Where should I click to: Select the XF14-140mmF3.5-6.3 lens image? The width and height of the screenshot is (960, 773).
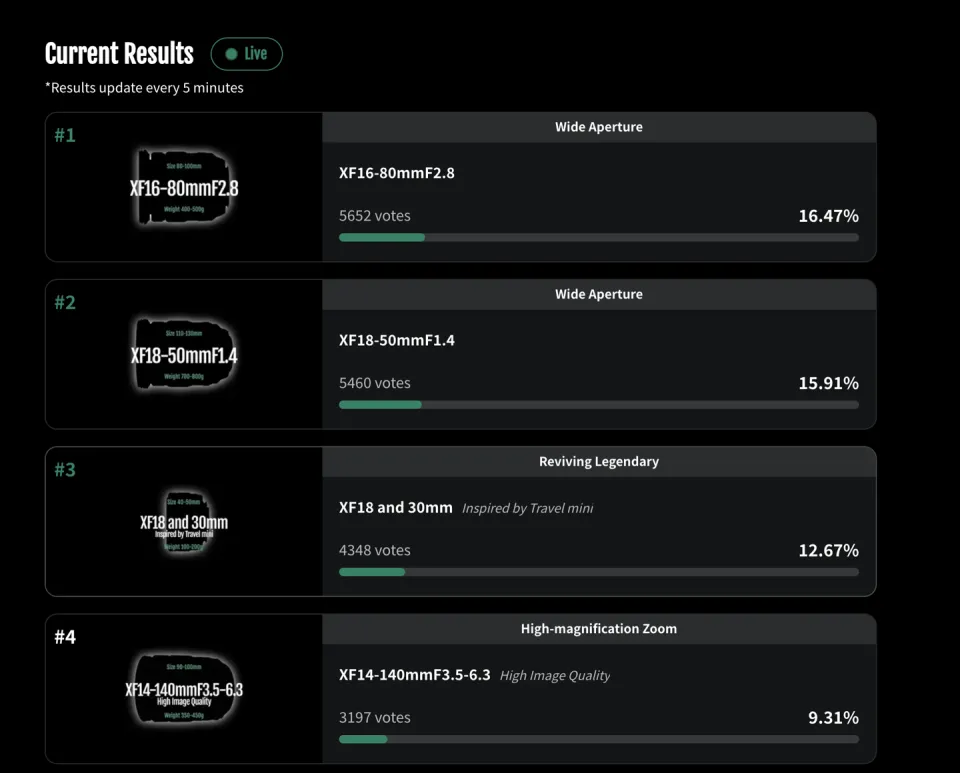(x=184, y=690)
